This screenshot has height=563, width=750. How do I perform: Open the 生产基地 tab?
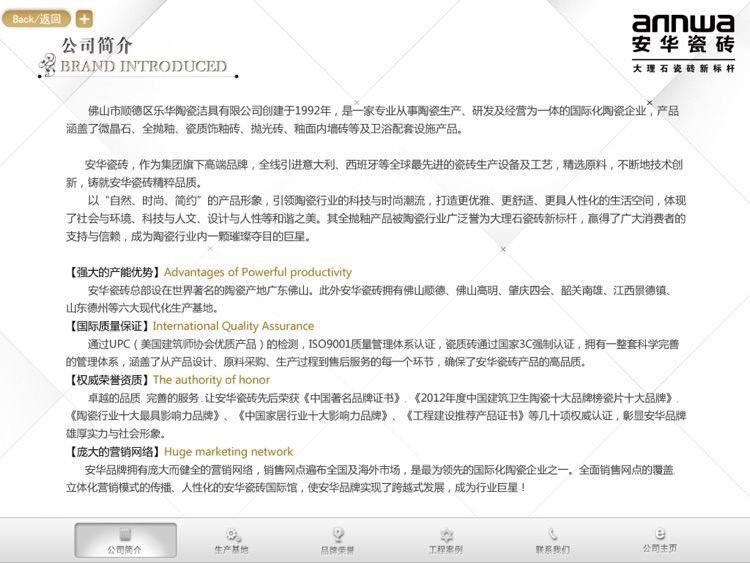(232, 541)
